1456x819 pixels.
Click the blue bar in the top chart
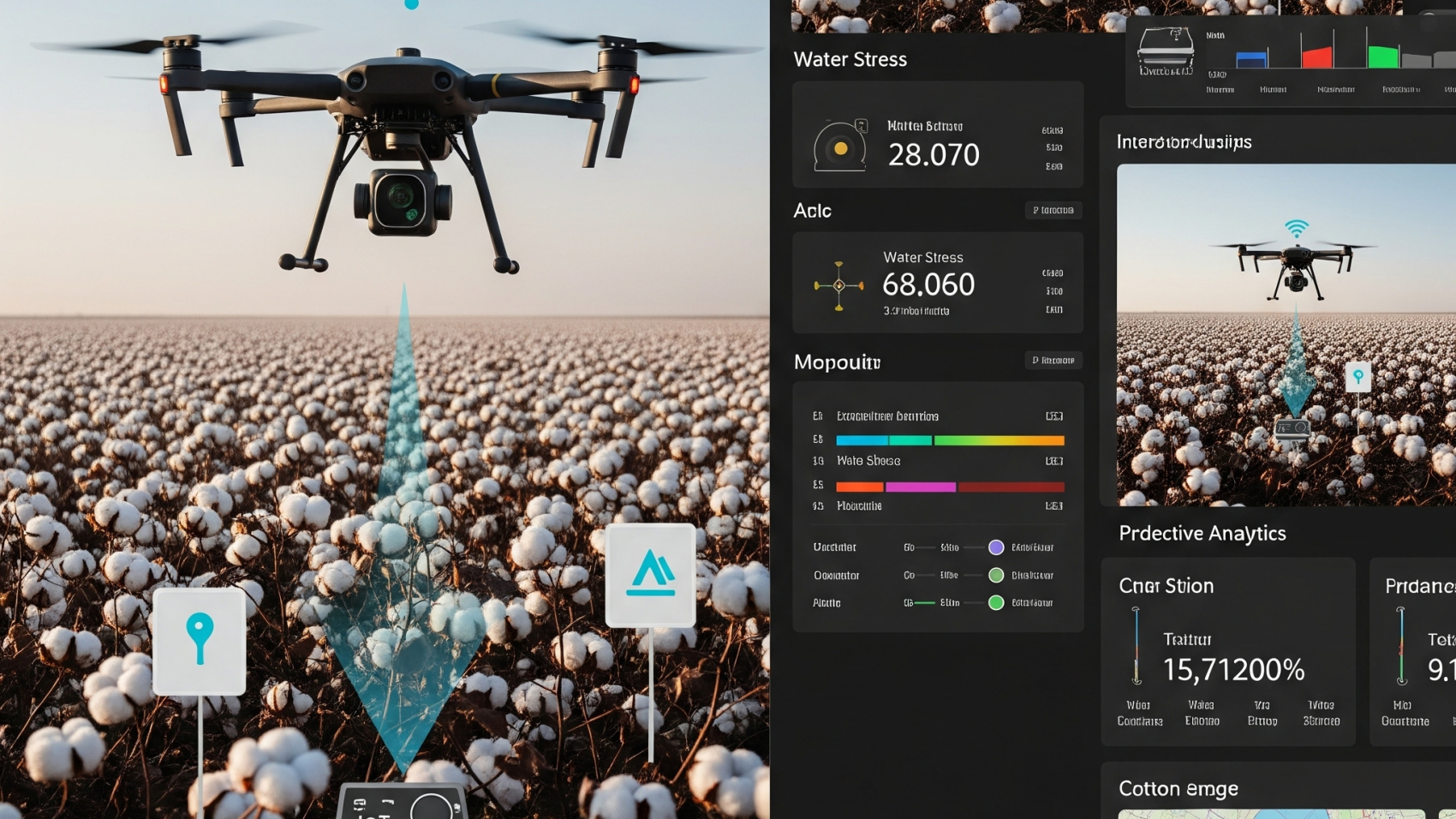(1251, 59)
